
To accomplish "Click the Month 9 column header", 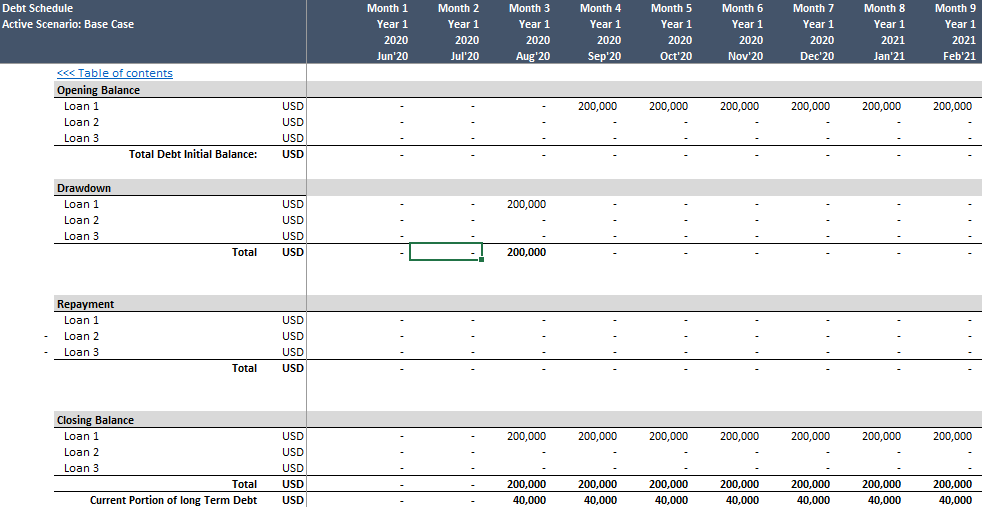I will [955, 8].
